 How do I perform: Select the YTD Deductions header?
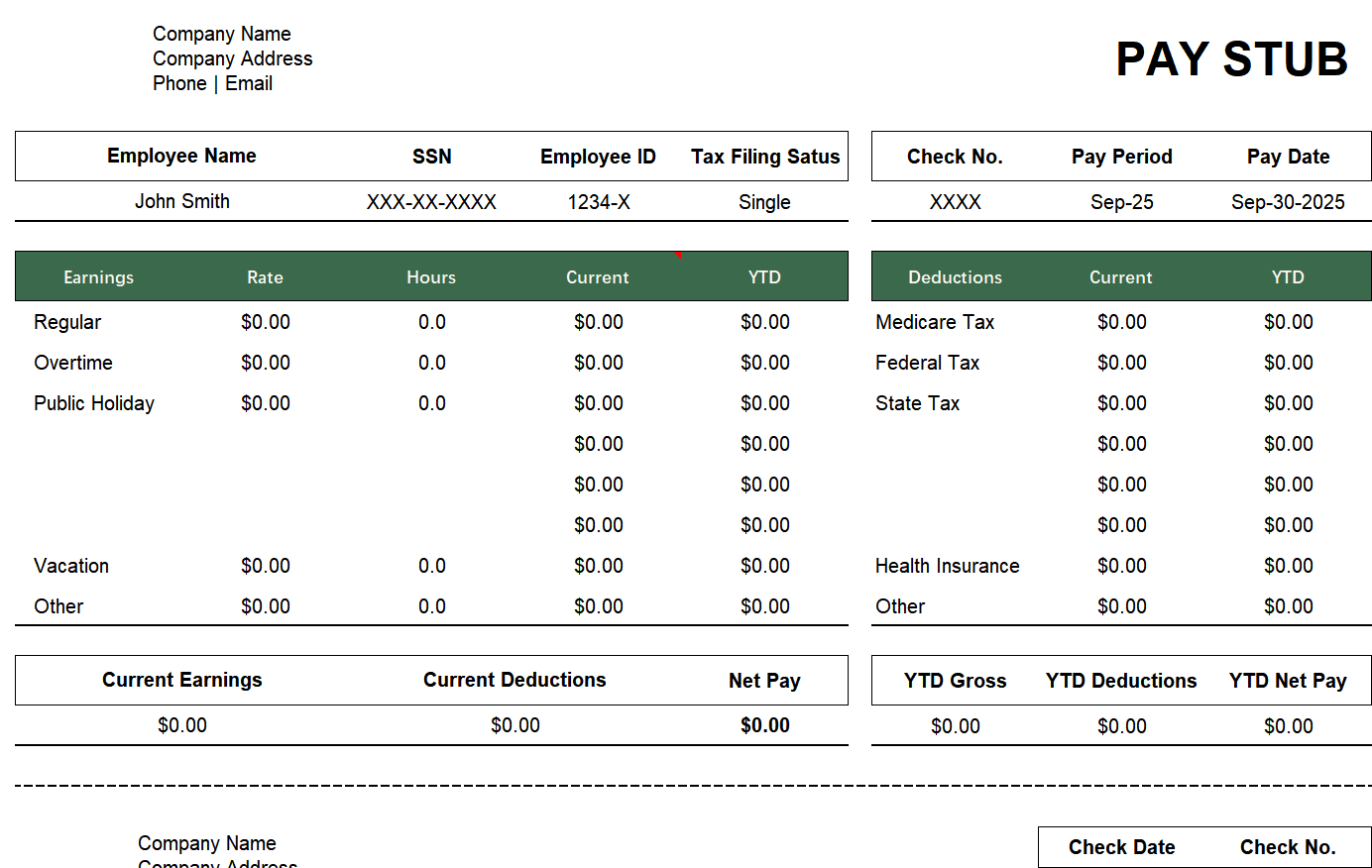click(x=1121, y=681)
